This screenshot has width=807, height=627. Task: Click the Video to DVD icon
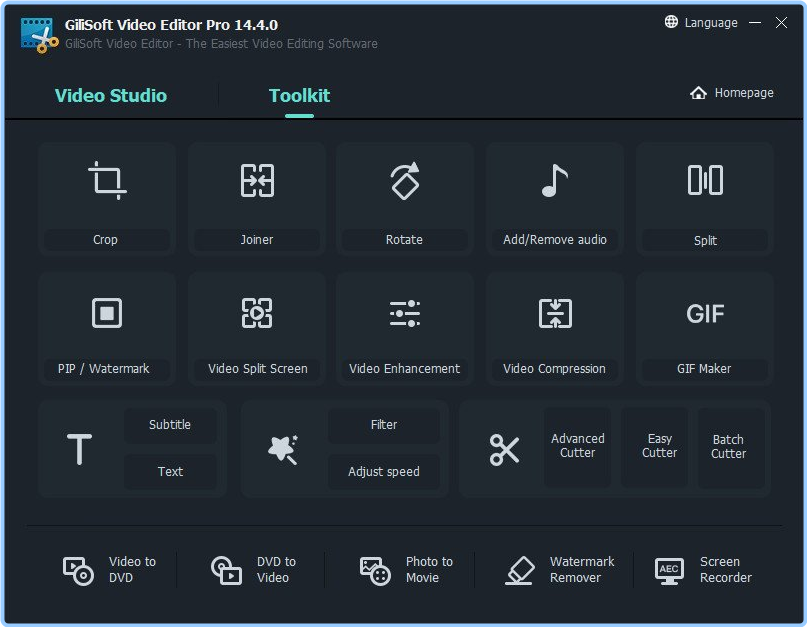pyautogui.click(x=78, y=570)
